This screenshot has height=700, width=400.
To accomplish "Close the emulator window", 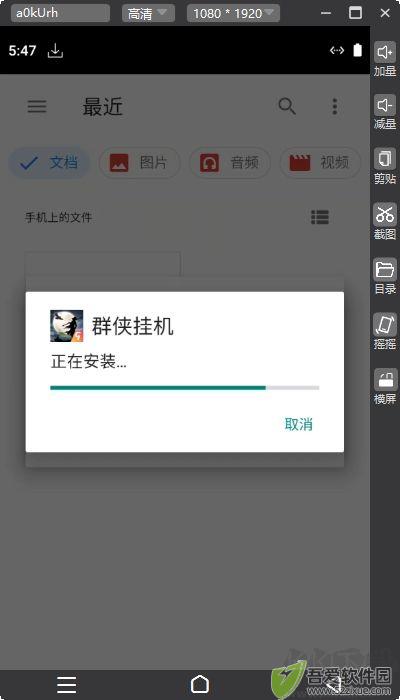I will pos(385,13).
